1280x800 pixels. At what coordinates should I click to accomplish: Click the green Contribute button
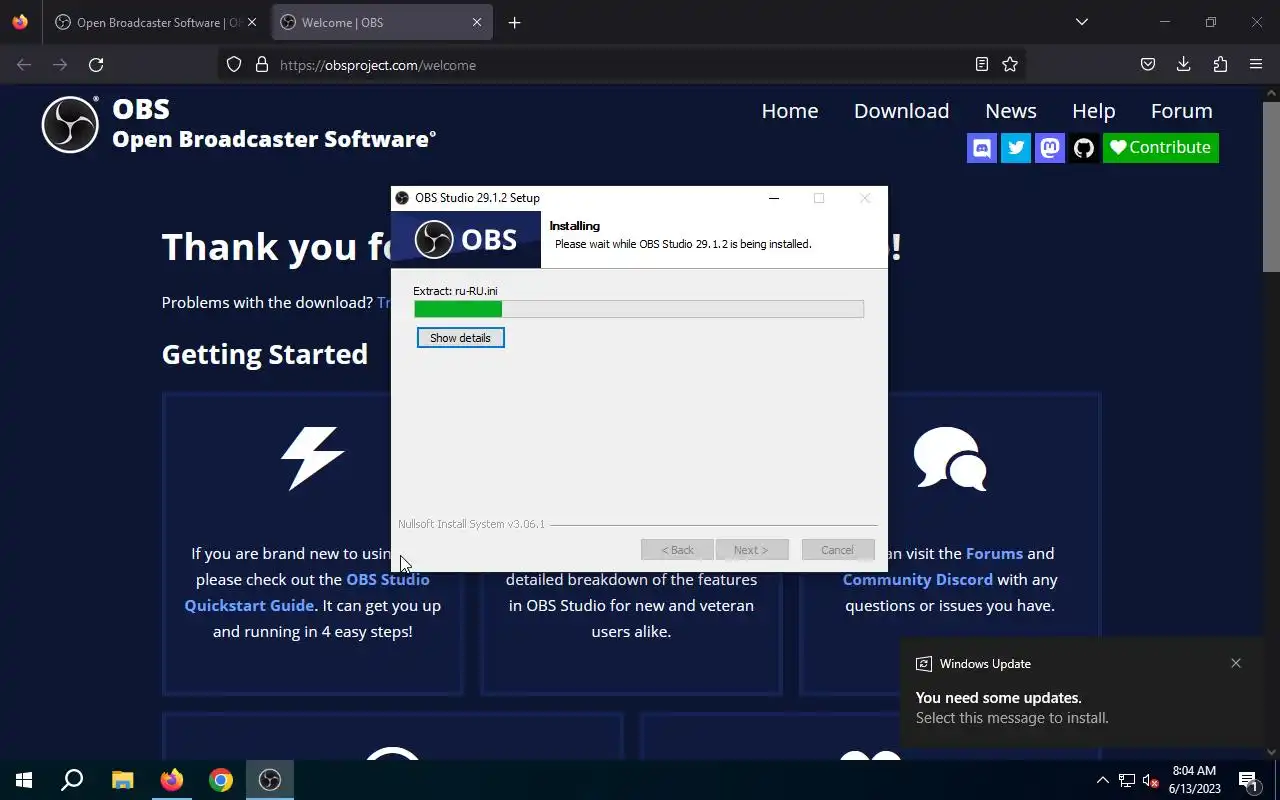pos(1161,148)
